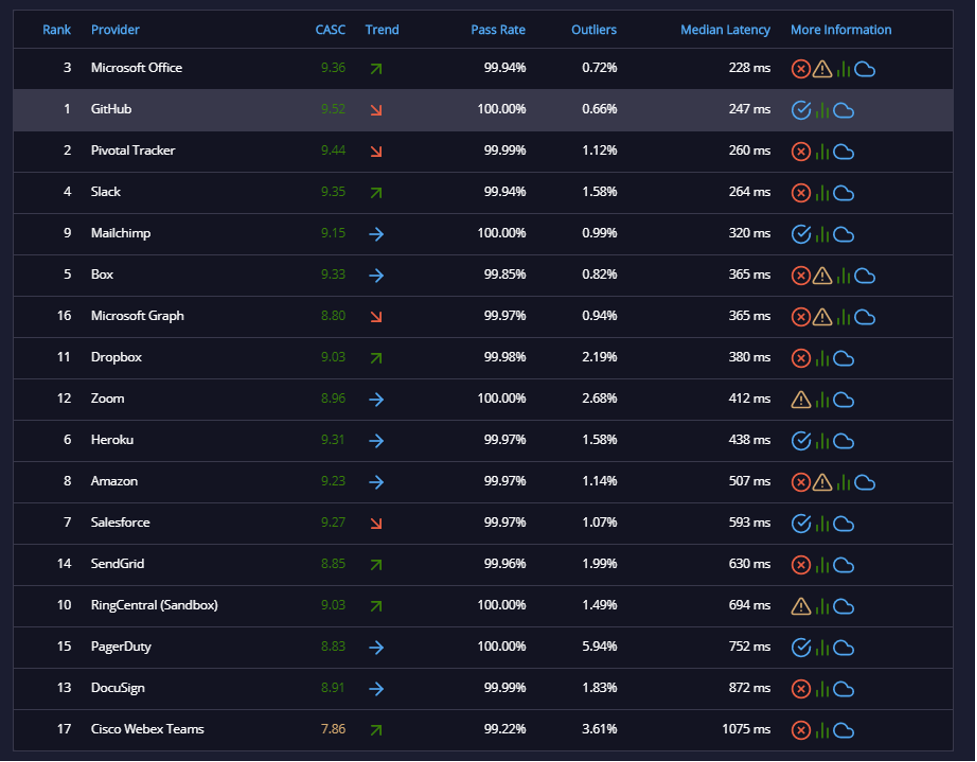This screenshot has height=762, width=977.
Task: Click the 7.86 CASC score
Action: pos(333,729)
